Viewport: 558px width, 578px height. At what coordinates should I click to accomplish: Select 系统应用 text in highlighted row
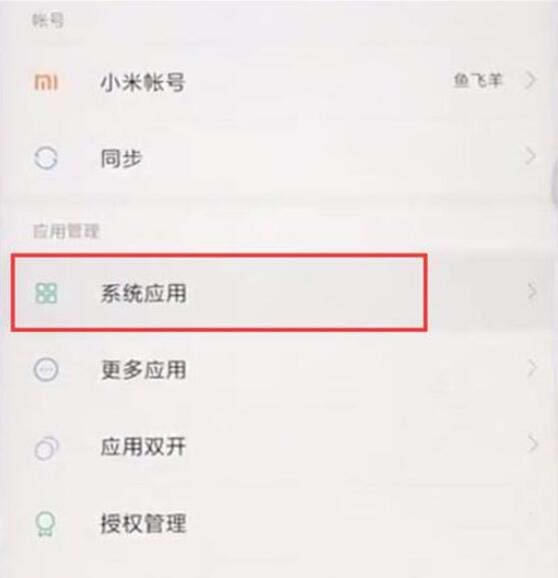pos(143,293)
